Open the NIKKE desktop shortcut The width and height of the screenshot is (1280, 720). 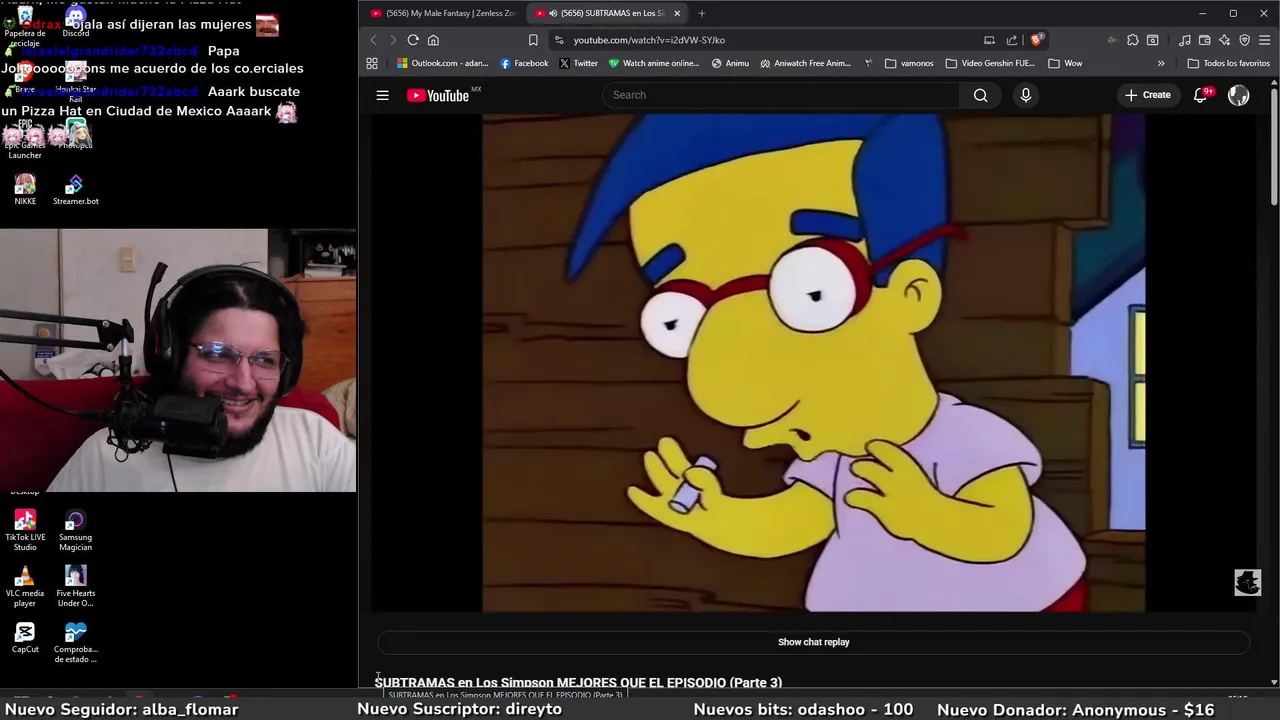(25, 189)
